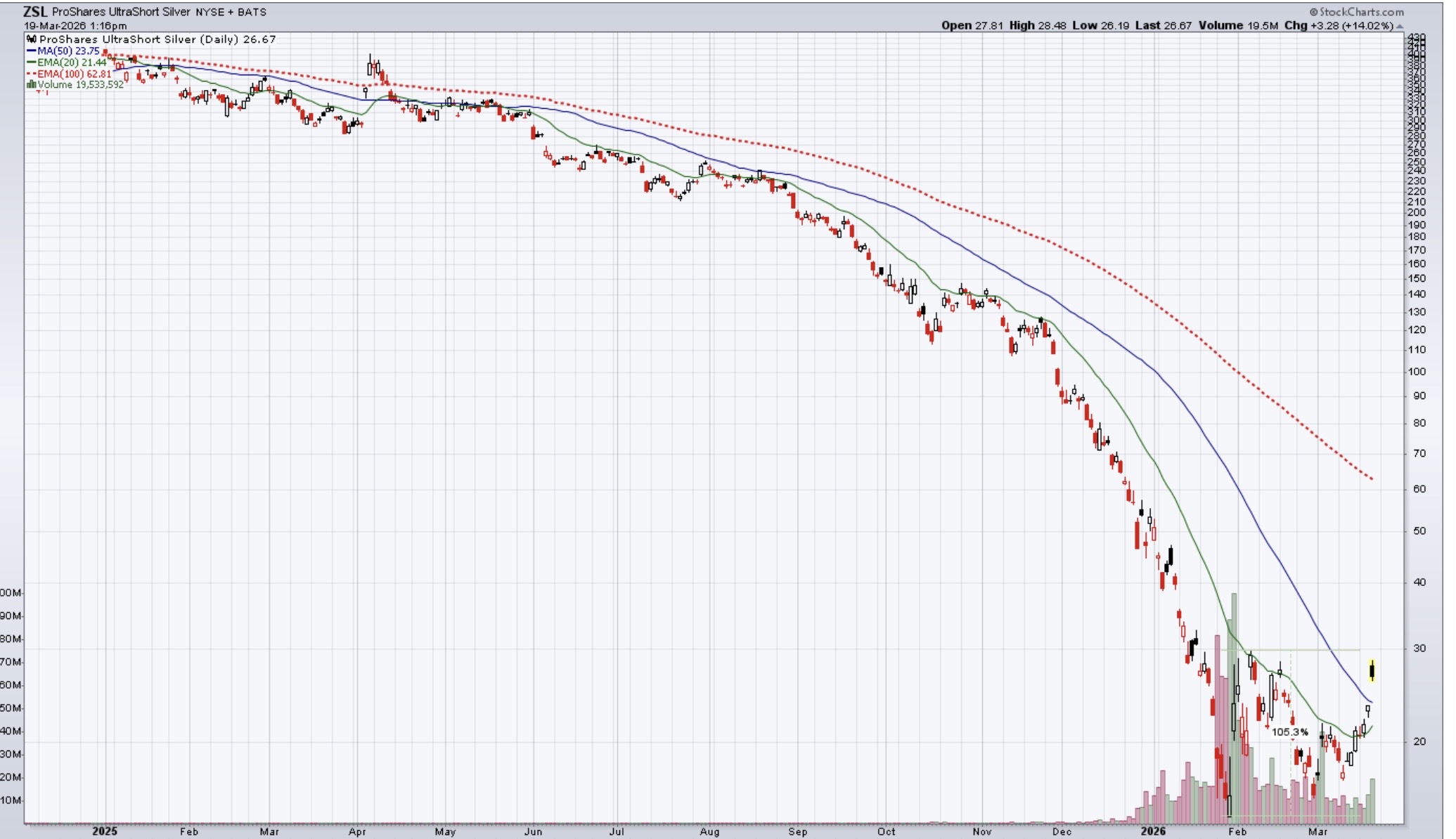Click the "10M" volume axis label
Viewport: 1456px width, 839px height.
tap(12, 800)
